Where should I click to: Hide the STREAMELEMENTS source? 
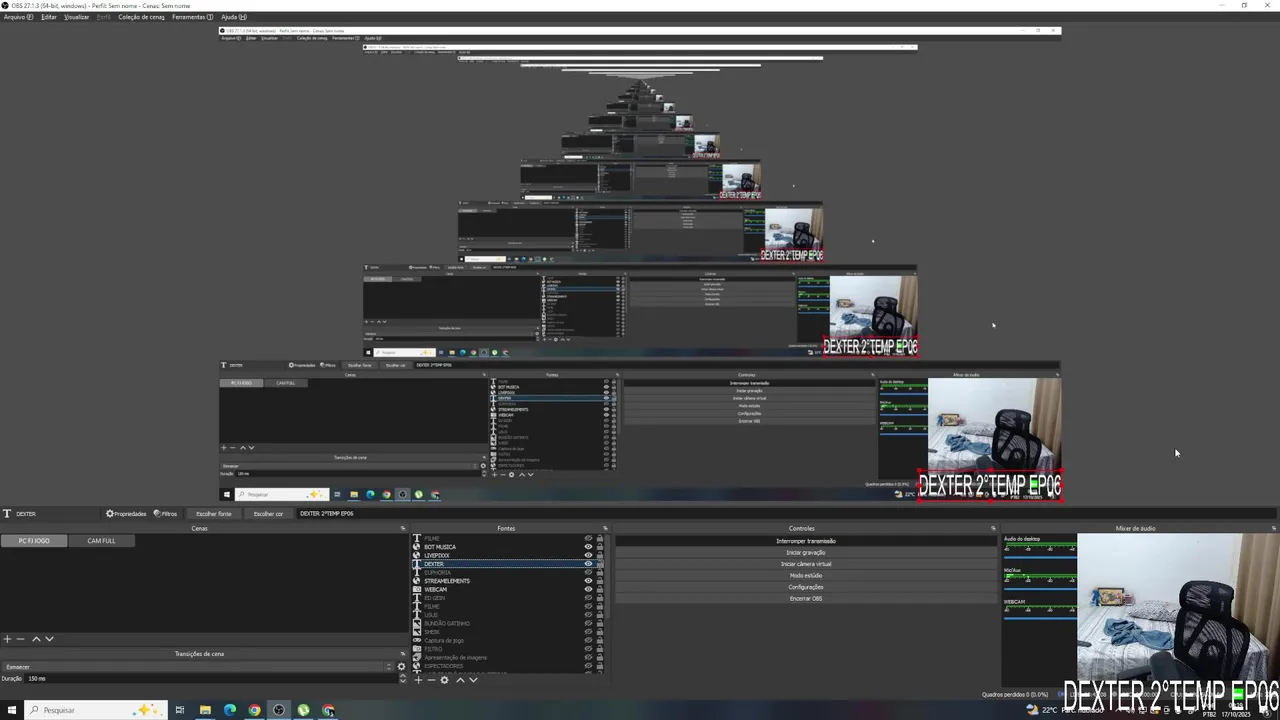(x=588, y=581)
